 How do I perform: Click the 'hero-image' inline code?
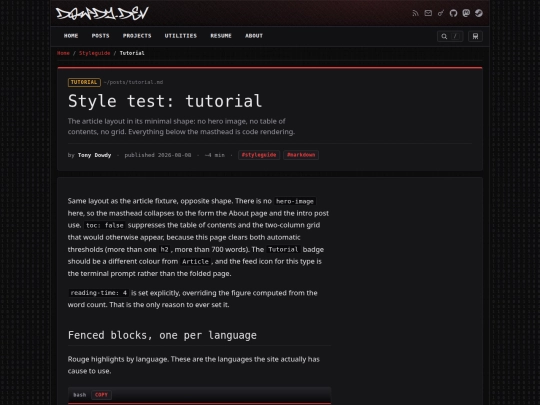[295, 201]
